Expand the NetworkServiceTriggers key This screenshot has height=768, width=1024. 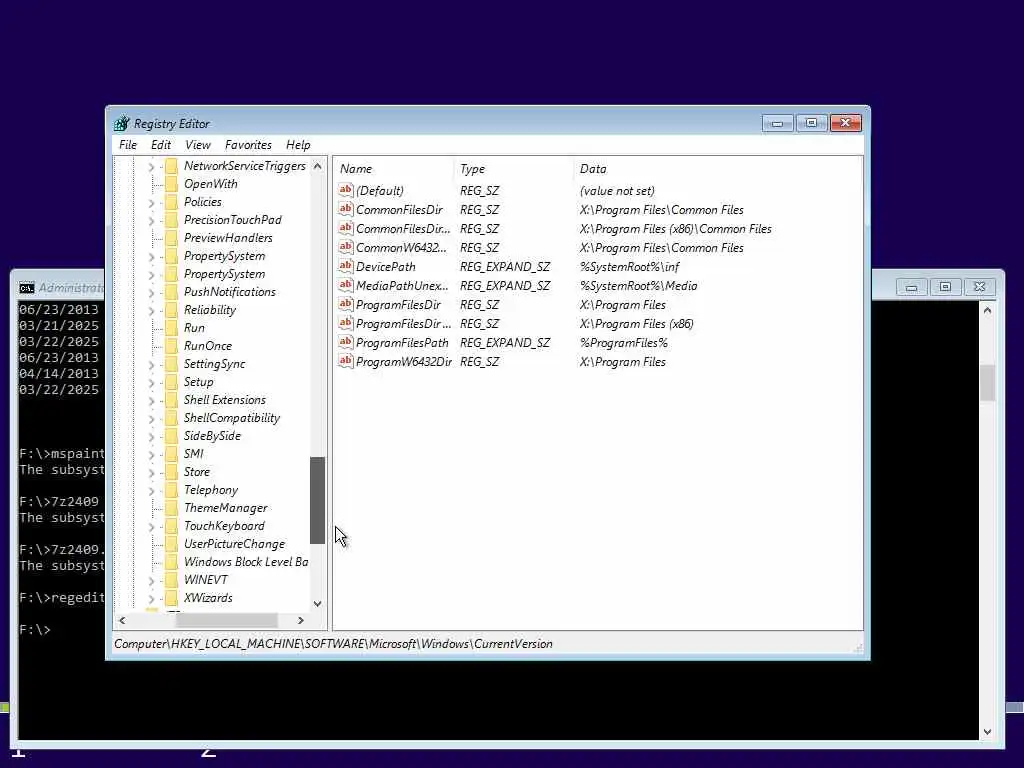point(152,167)
